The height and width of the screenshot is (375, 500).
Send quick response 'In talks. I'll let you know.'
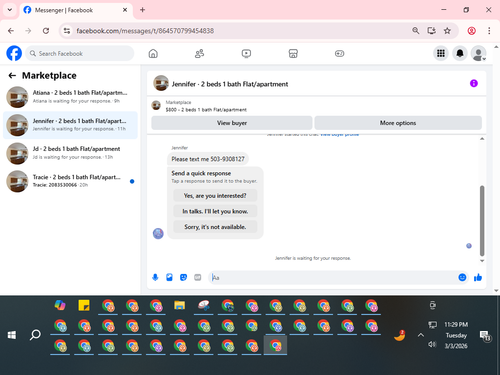(x=215, y=211)
